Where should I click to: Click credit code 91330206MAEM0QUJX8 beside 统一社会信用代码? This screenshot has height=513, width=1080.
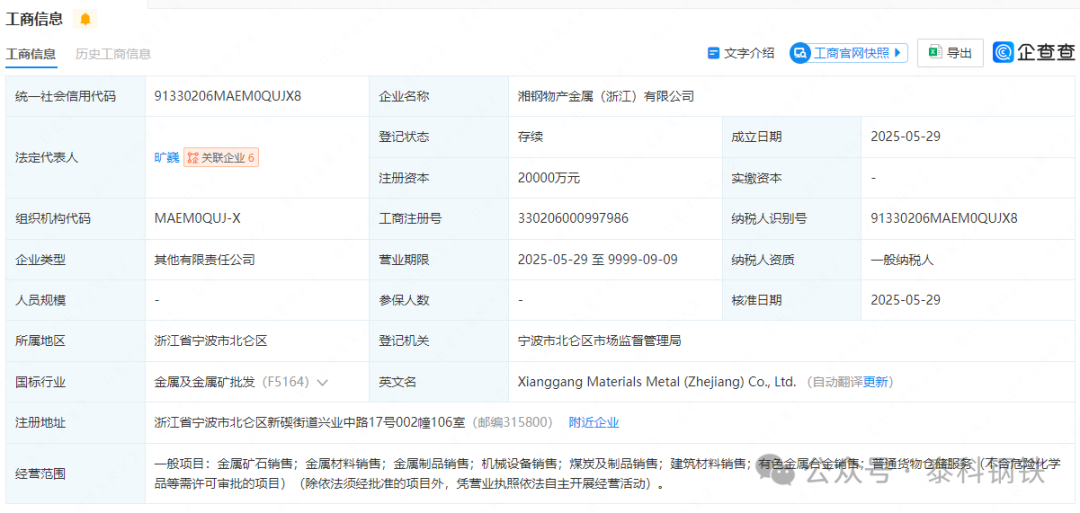pyautogui.click(x=228, y=96)
